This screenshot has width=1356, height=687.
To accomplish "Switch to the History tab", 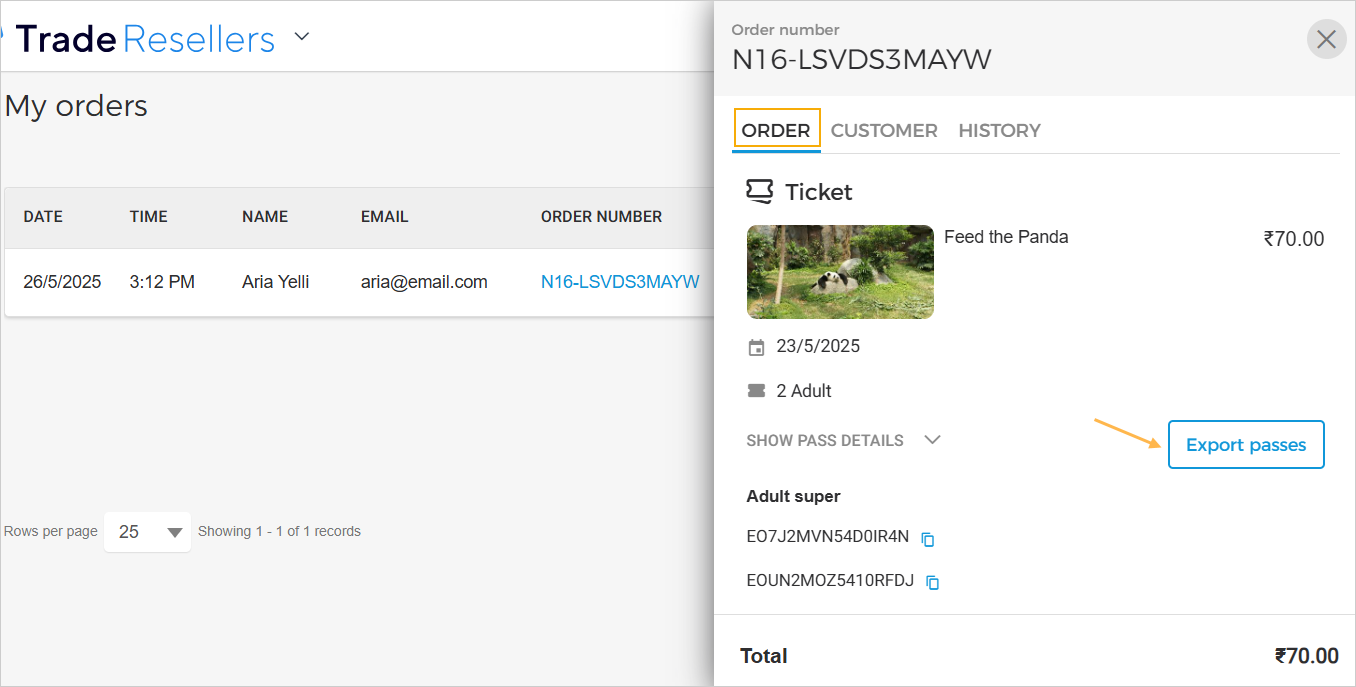I will point(999,130).
